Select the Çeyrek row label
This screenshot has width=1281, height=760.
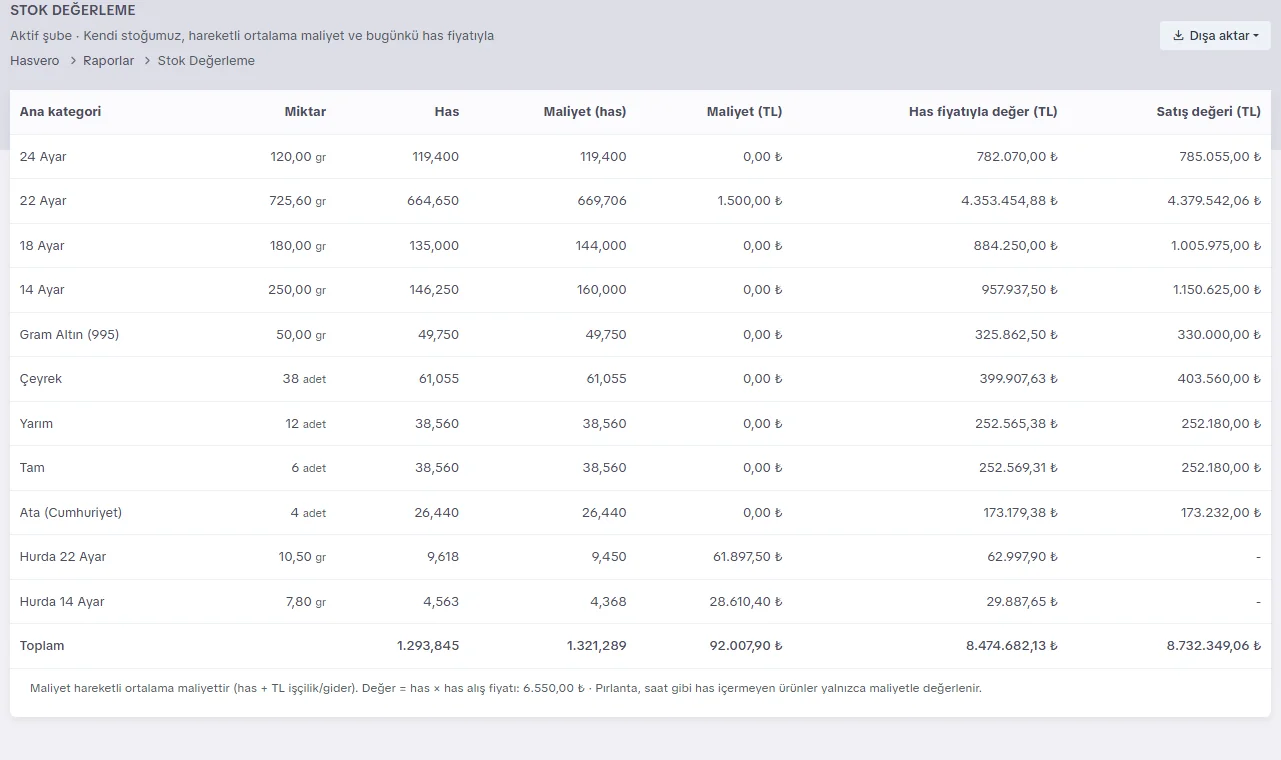coord(41,379)
